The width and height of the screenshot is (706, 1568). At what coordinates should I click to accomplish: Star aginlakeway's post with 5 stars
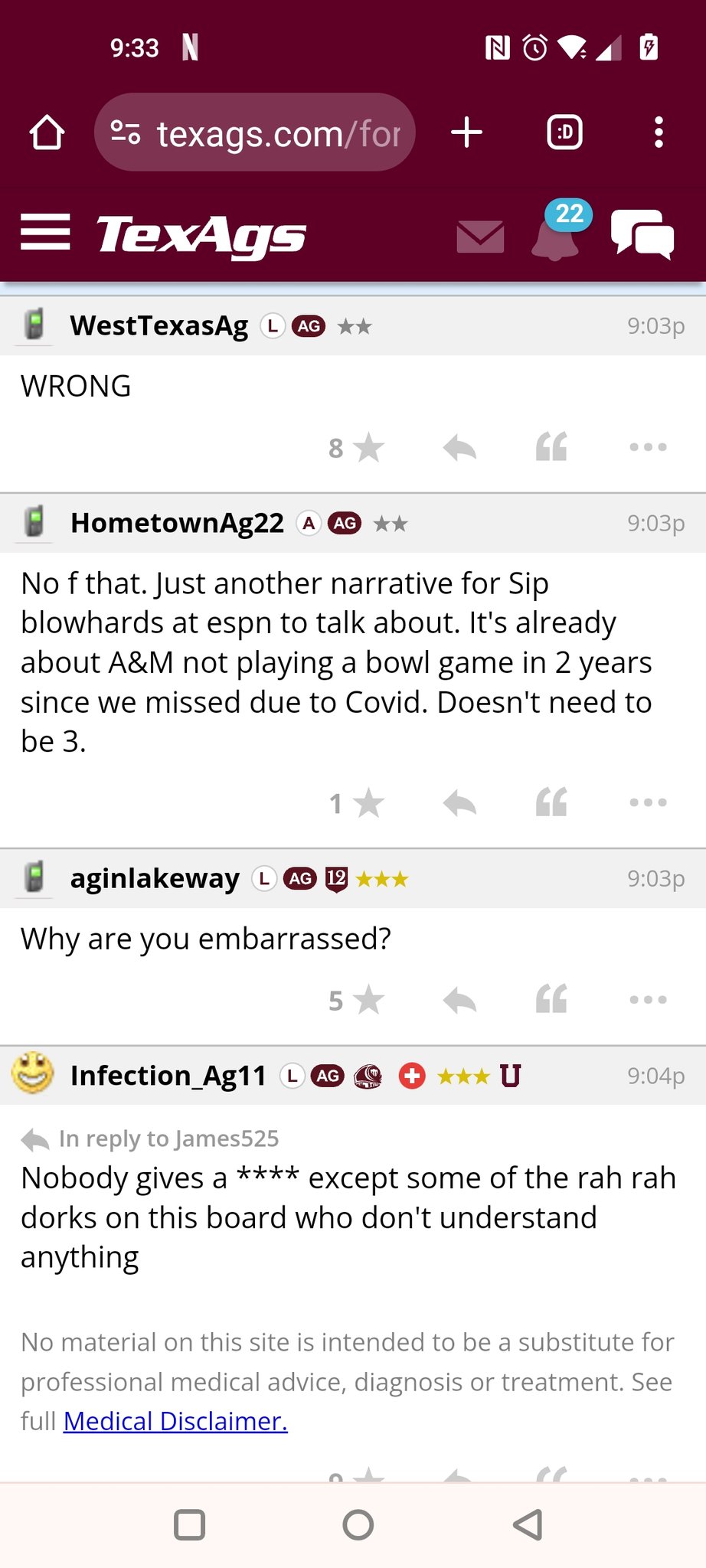coord(368,1000)
